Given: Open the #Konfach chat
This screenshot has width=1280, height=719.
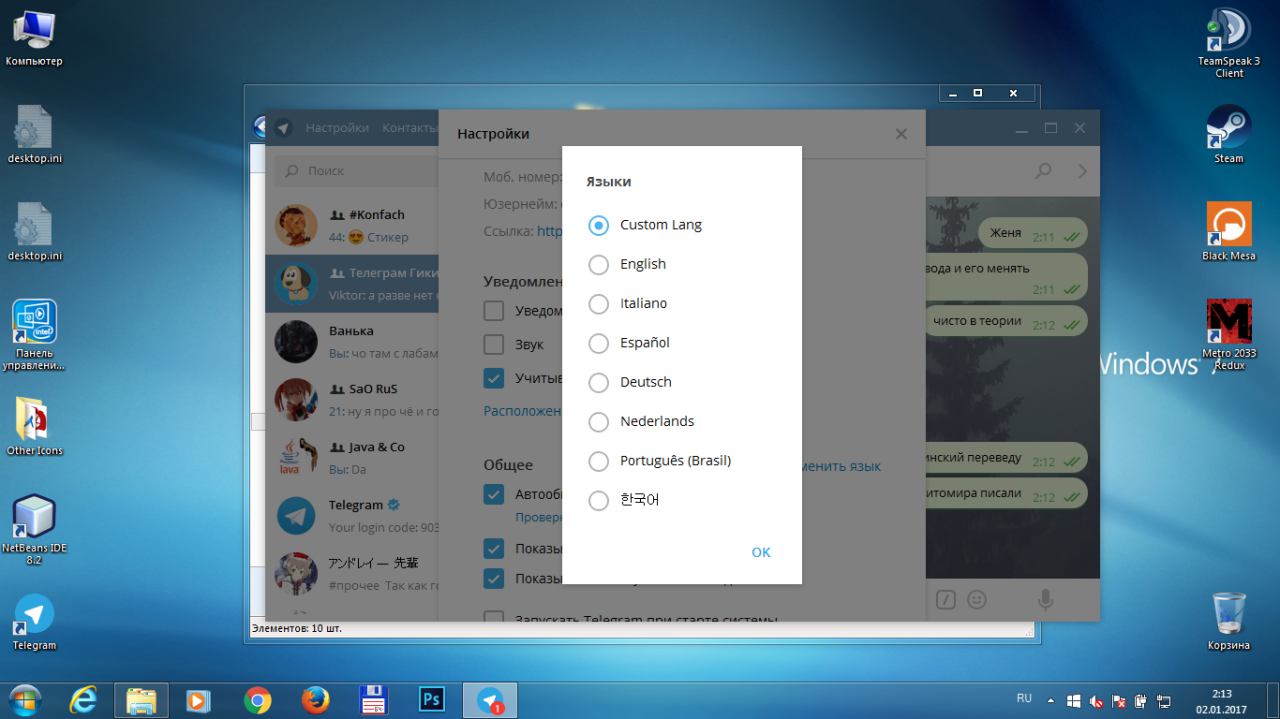Looking at the screenshot, I should pos(352,226).
